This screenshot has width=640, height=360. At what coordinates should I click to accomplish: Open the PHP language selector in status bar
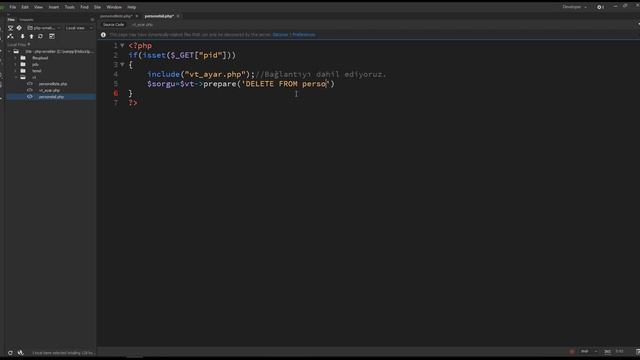click(589, 351)
